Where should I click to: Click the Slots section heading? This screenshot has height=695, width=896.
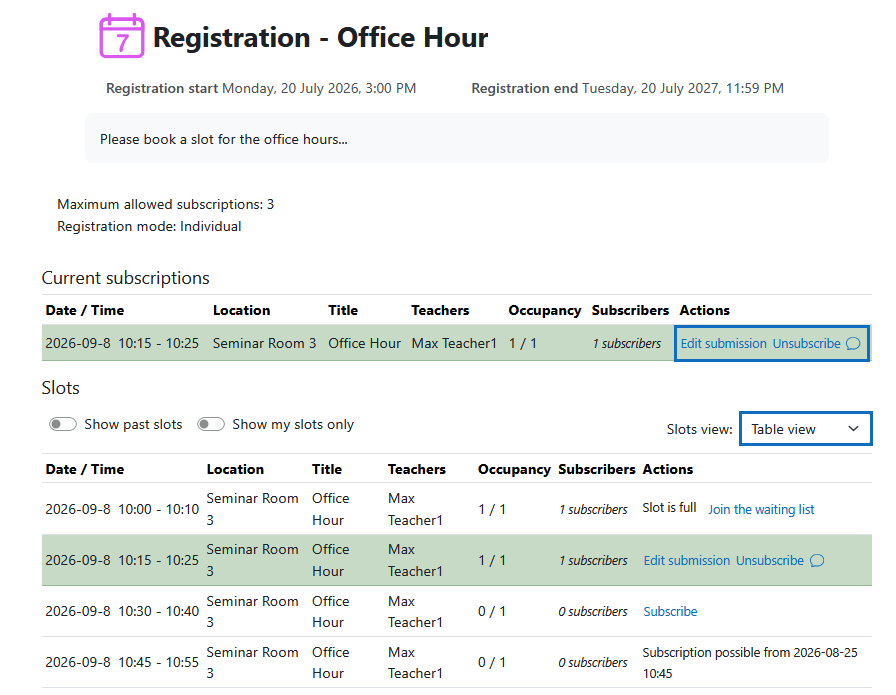click(61, 388)
